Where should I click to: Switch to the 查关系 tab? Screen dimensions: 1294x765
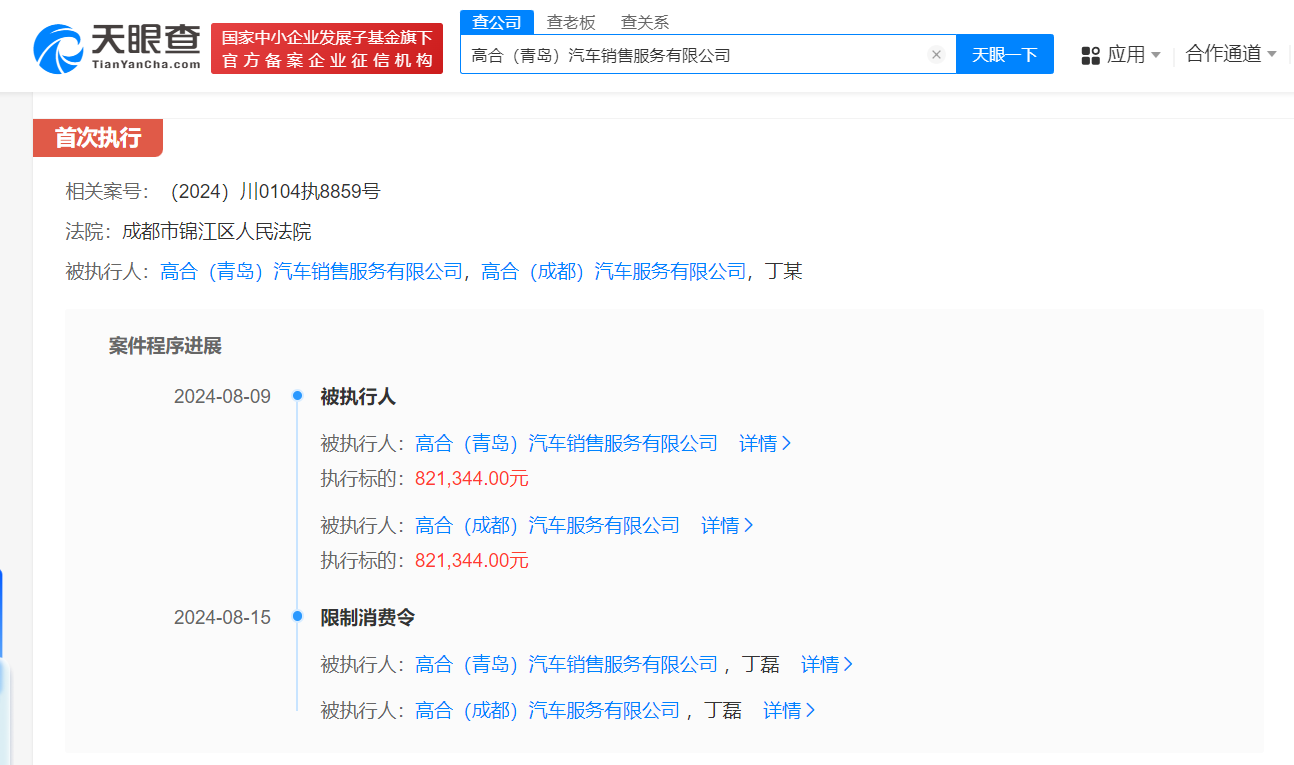(644, 21)
